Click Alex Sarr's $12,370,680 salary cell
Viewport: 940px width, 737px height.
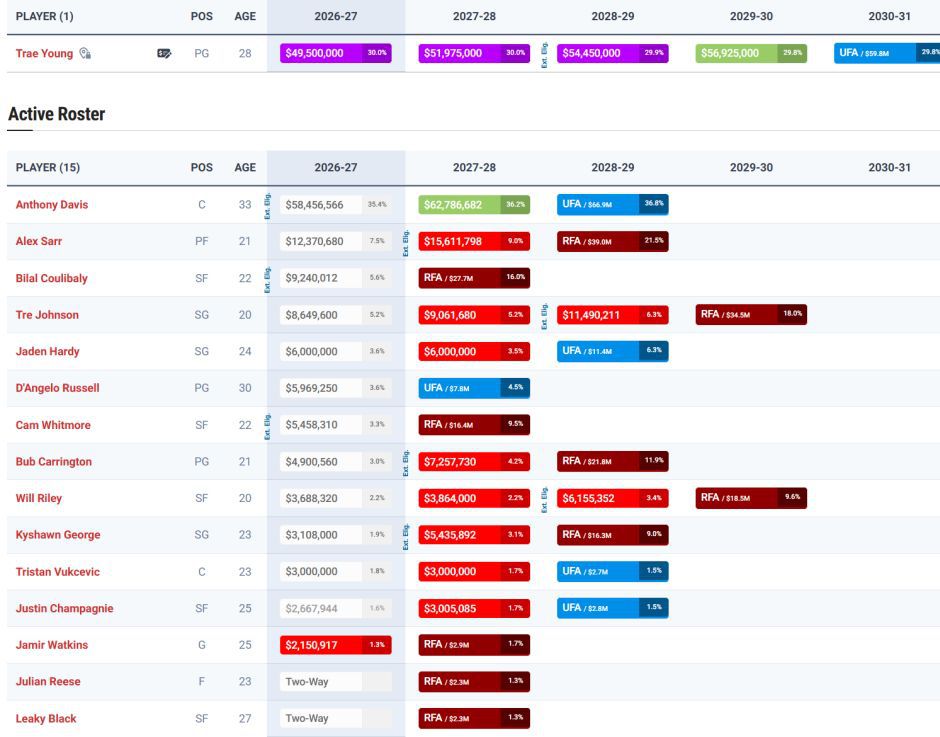click(x=336, y=241)
